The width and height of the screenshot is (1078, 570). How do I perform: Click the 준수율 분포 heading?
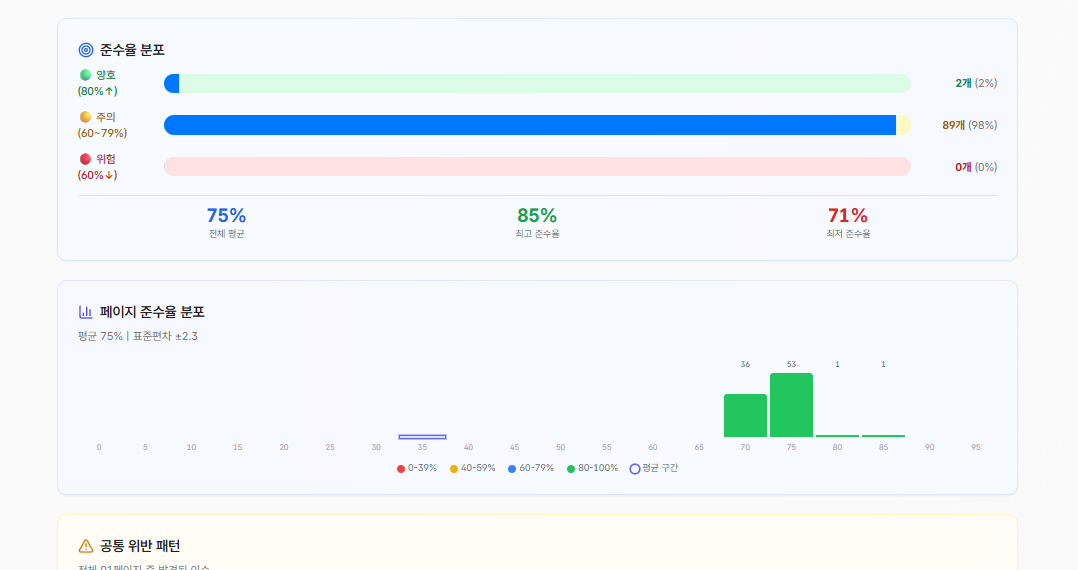click(x=132, y=50)
